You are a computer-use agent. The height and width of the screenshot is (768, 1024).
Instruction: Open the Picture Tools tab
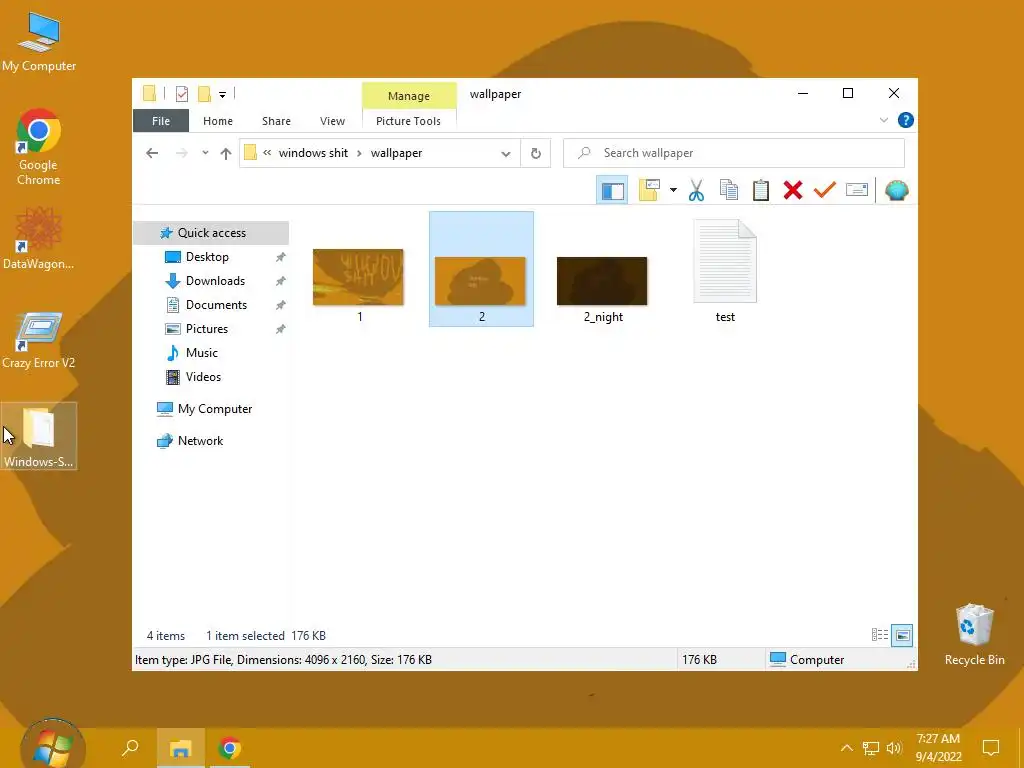408,121
